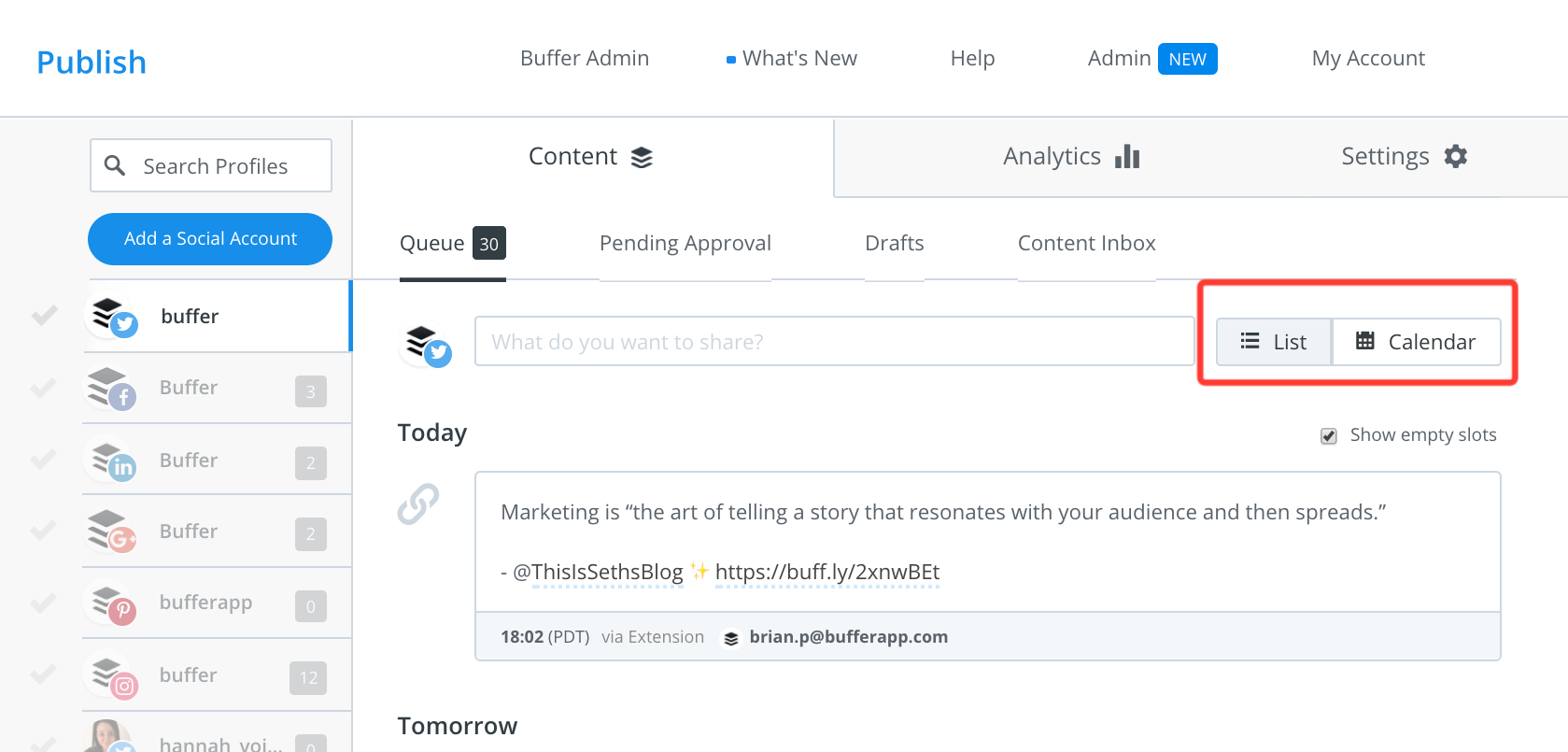The height and width of the screenshot is (752, 1568).
Task: Switch to Calendar view
Action: (1417, 342)
